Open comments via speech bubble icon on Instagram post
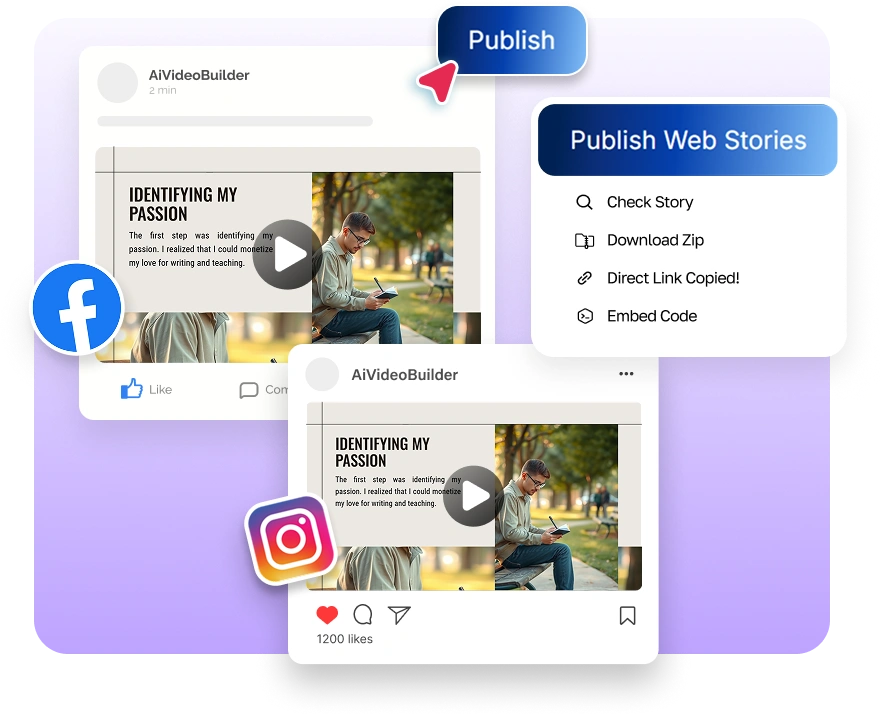This screenshot has height=714, width=880. (x=363, y=615)
